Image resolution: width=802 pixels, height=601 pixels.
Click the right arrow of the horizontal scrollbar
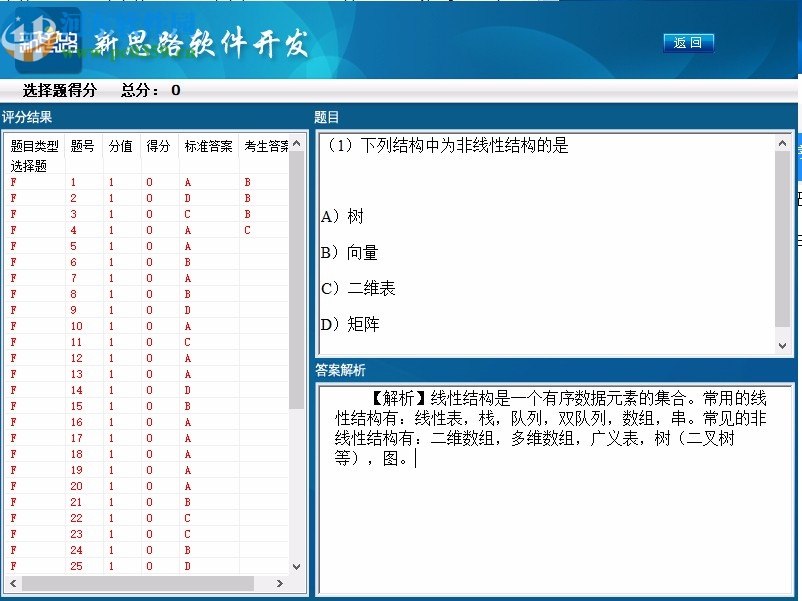coord(281,584)
